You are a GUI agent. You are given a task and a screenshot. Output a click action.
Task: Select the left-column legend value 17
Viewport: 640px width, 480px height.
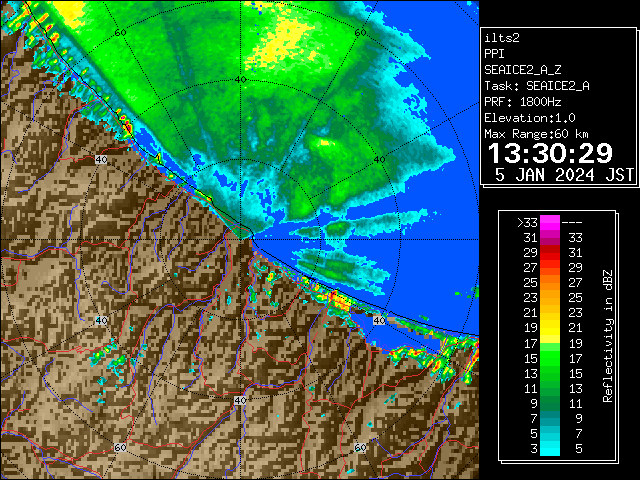tap(531, 343)
